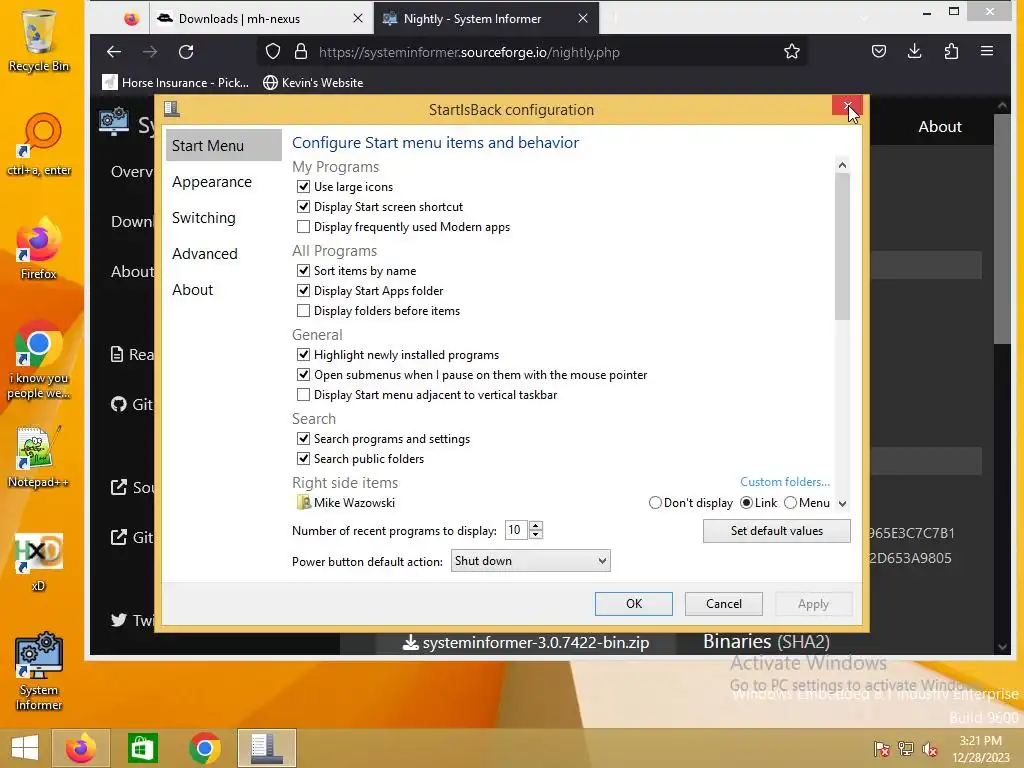Click the recent programs number field
The width and height of the screenshot is (1024, 768).
[x=517, y=530]
